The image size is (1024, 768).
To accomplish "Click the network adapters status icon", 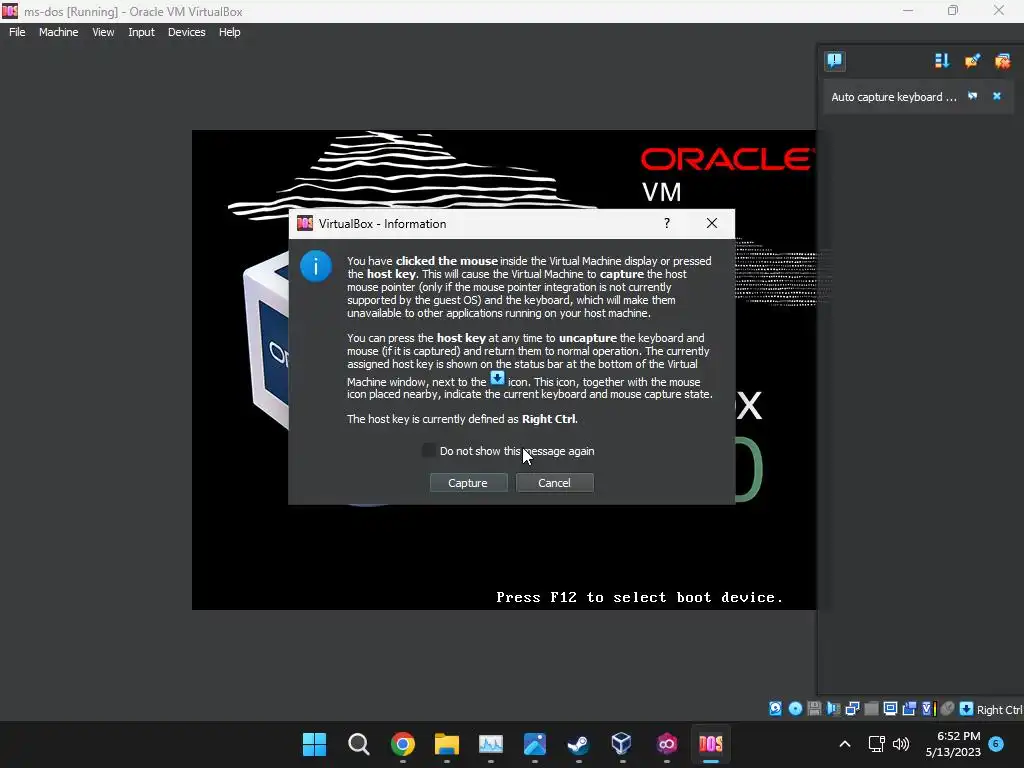I will (852, 709).
